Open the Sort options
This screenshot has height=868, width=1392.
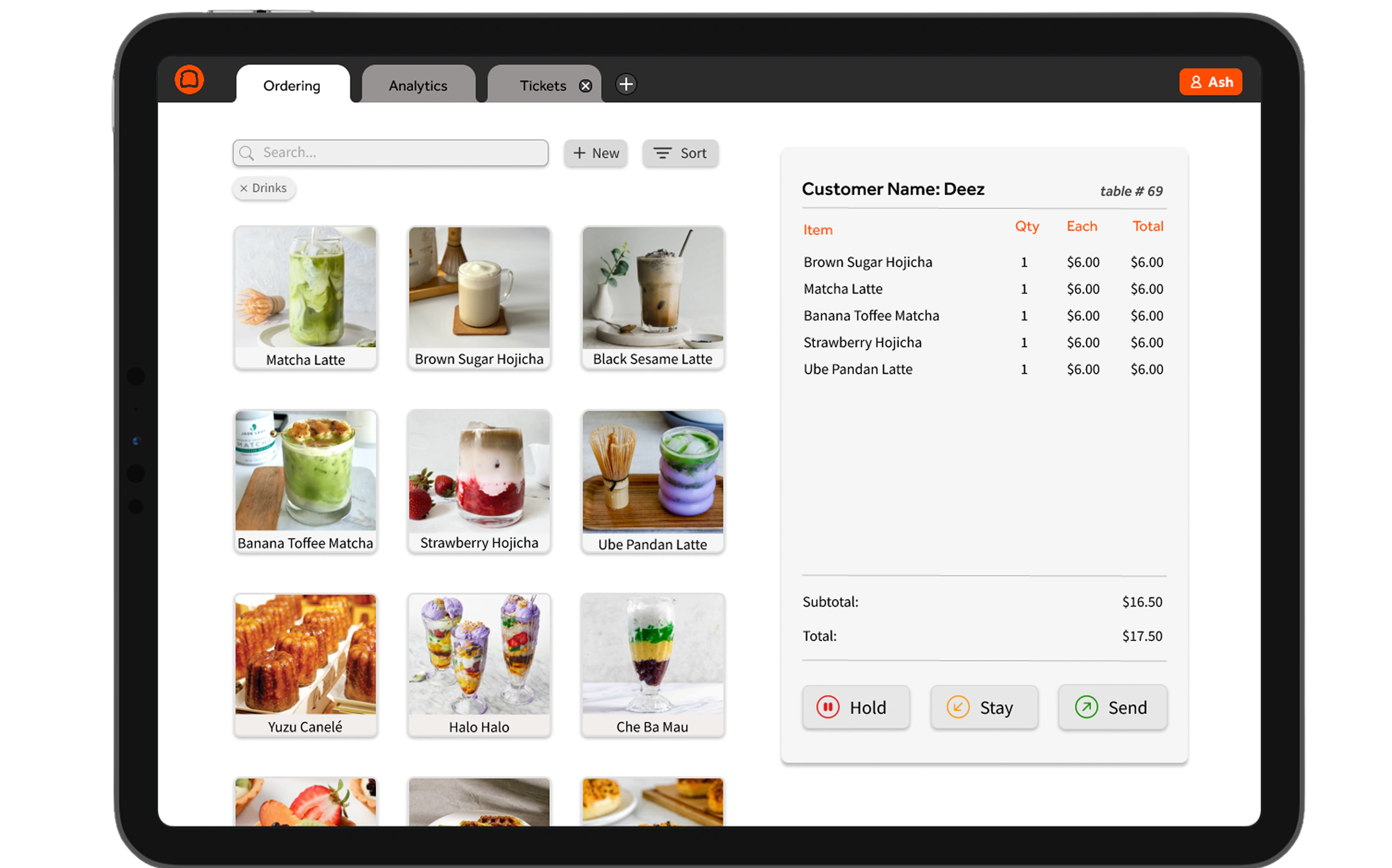point(680,153)
